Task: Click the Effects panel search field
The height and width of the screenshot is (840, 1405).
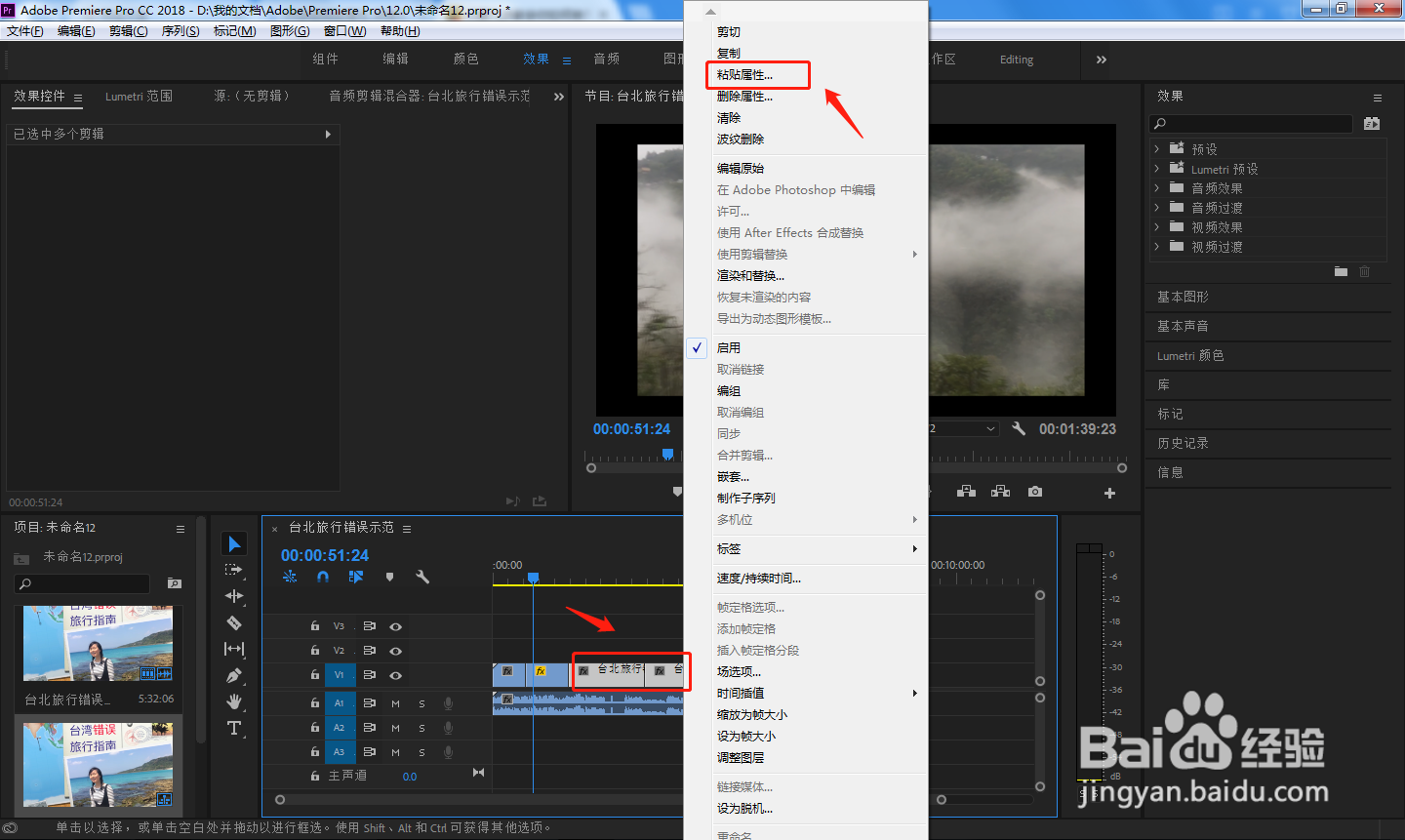Action: pos(1251,124)
